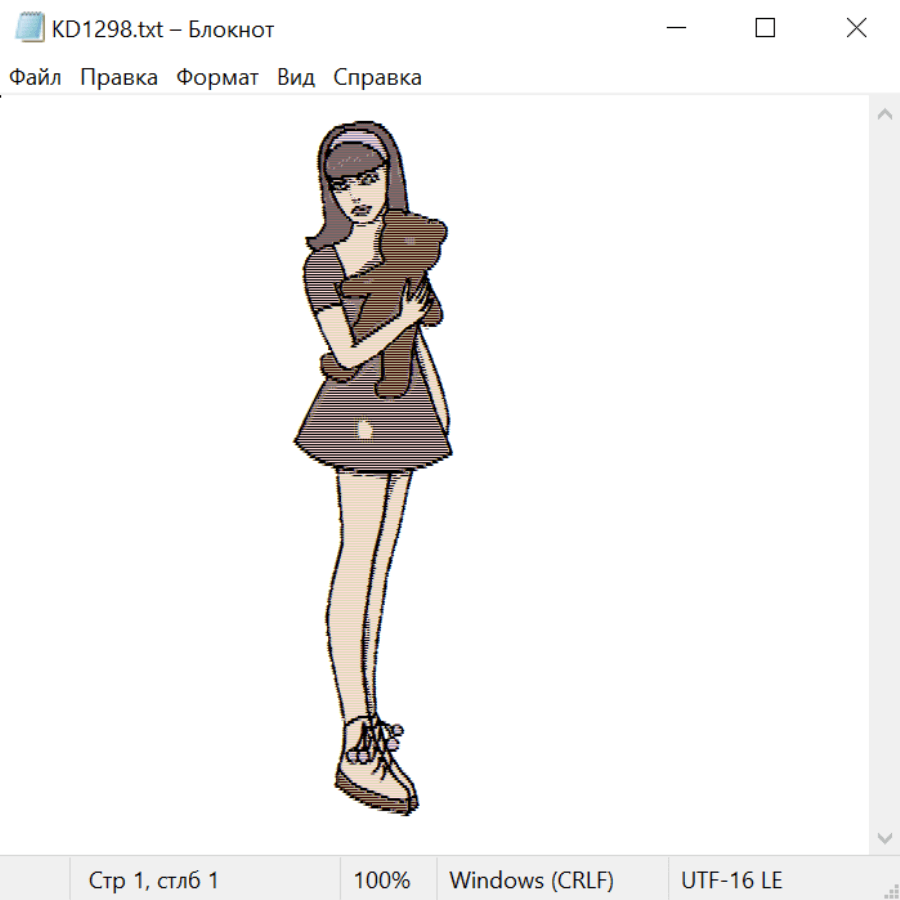The width and height of the screenshot is (900, 900).
Task: Click the vertical scrollbar track
Action: tap(884, 470)
